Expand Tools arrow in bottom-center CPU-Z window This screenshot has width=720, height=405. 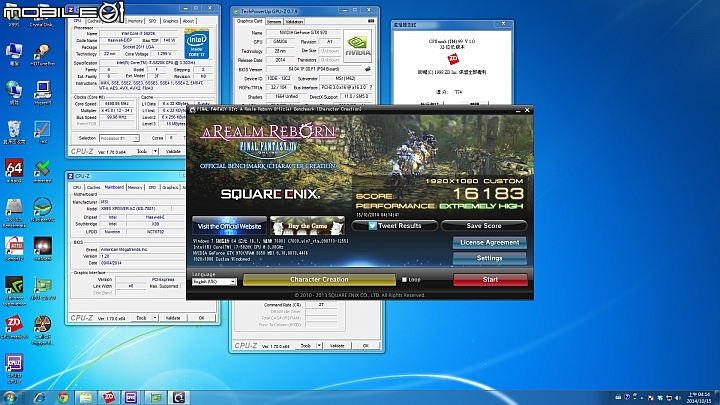pos(319,345)
